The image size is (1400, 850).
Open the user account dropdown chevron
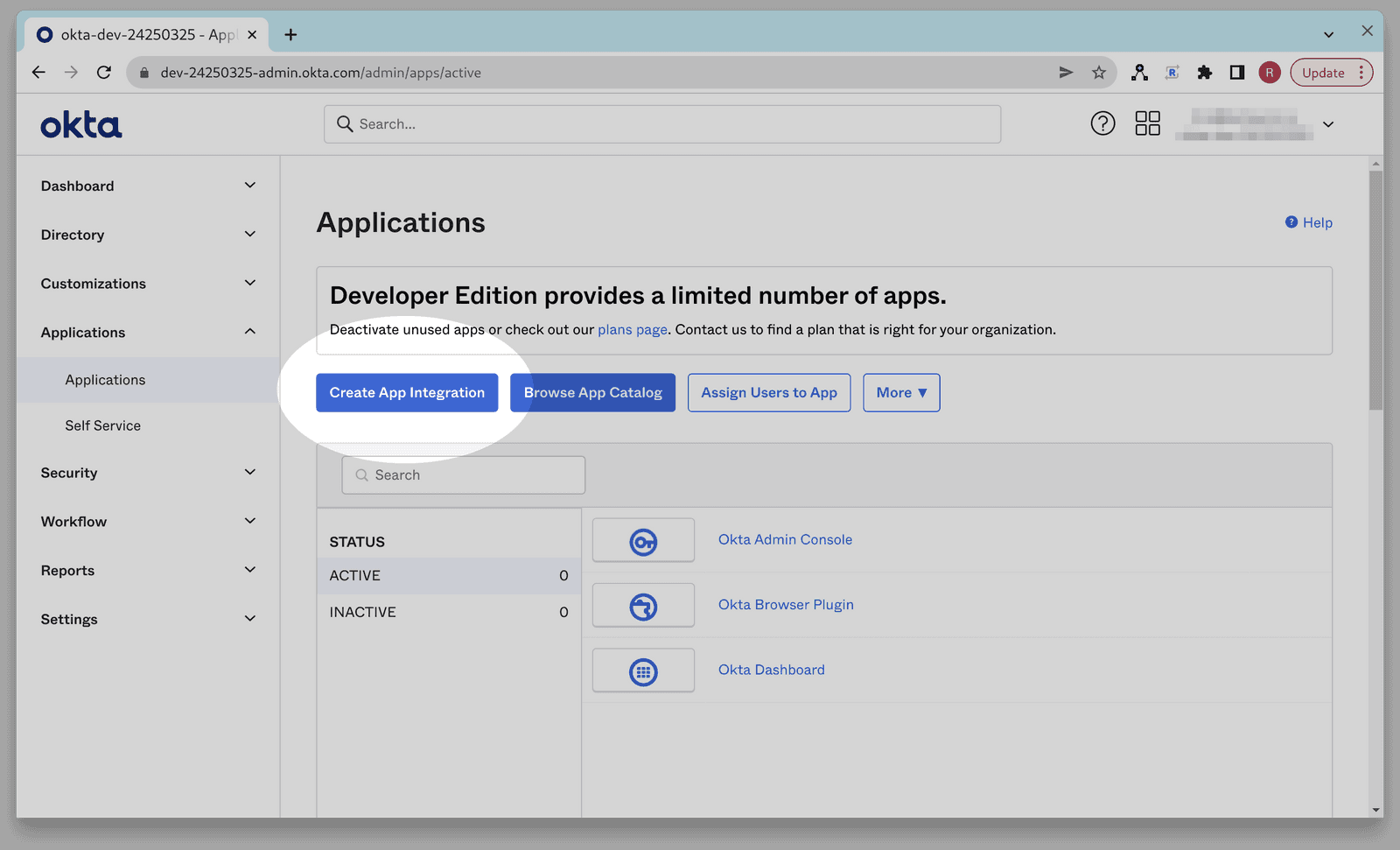tap(1328, 124)
